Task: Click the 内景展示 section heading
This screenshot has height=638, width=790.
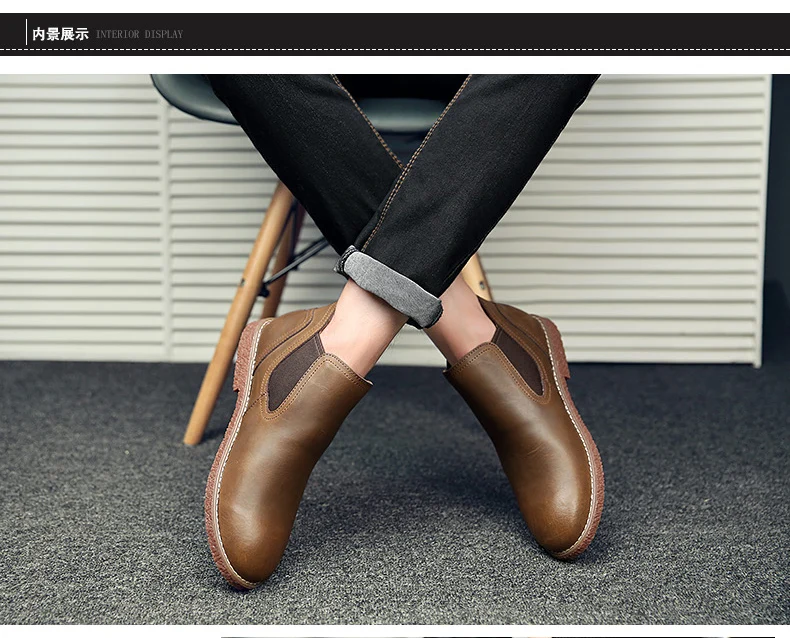Action: (60, 34)
